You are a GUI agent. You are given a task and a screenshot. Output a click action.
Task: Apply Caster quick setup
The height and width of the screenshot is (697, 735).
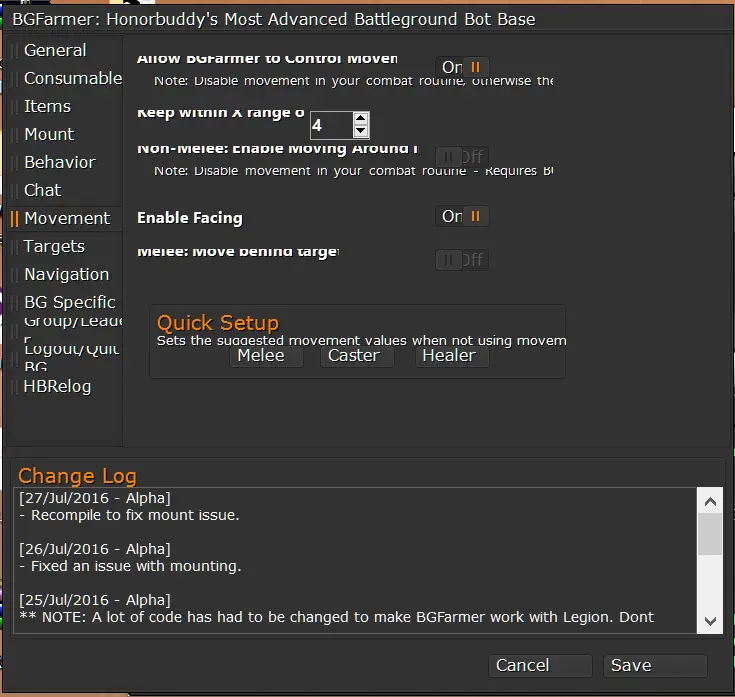click(x=357, y=356)
